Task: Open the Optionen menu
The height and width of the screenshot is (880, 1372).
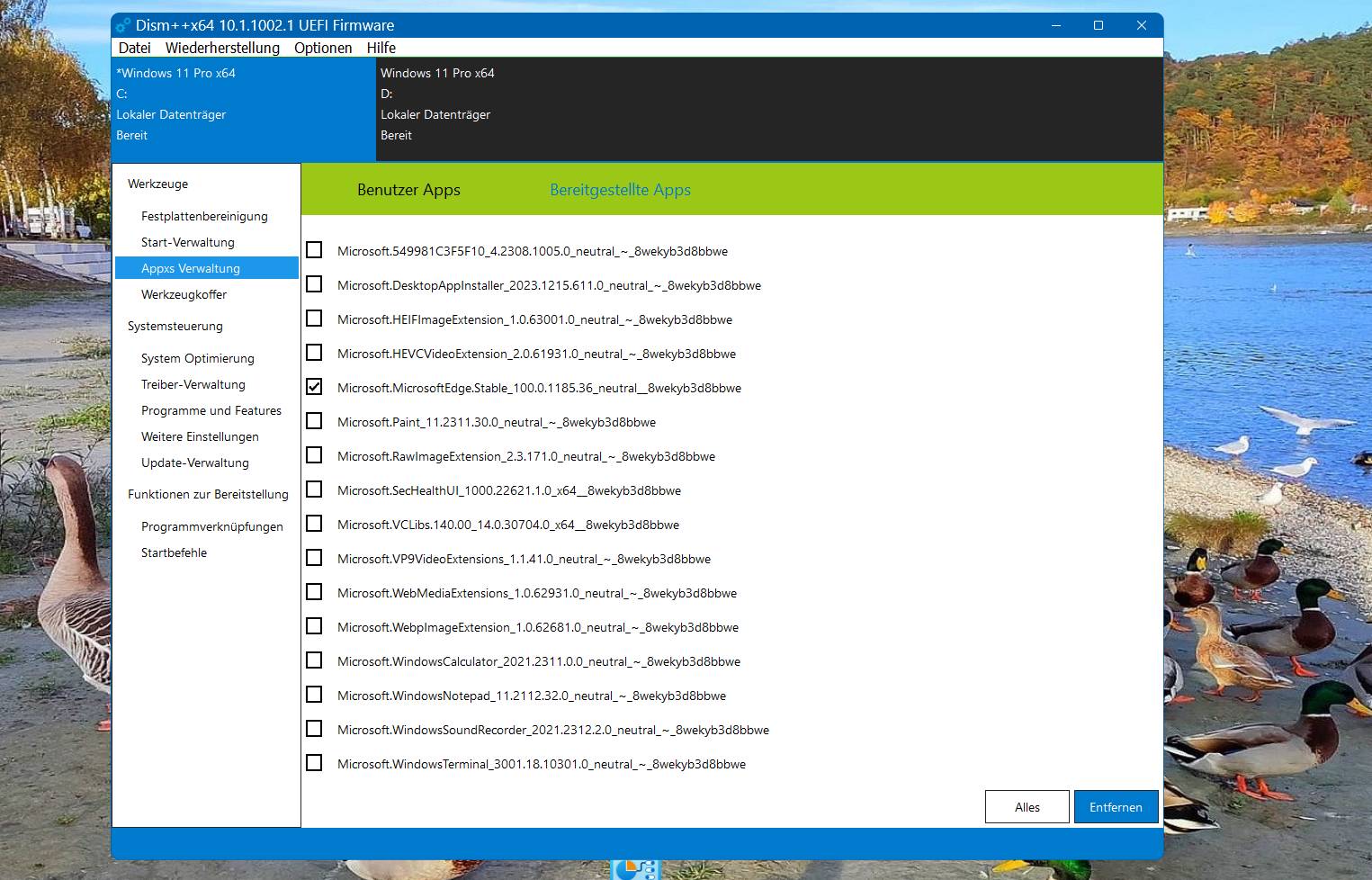Action: [323, 48]
